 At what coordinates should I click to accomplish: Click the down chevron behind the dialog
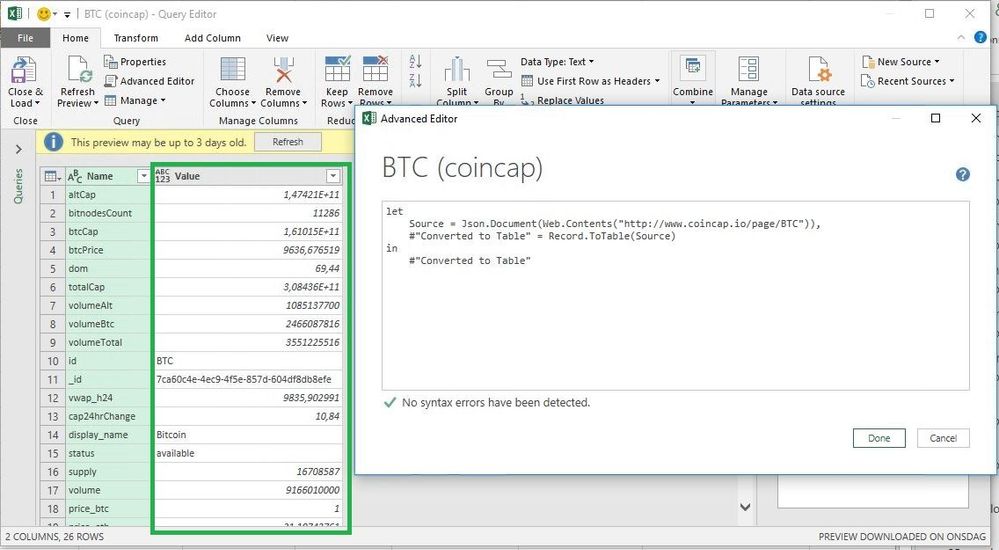(745, 507)
